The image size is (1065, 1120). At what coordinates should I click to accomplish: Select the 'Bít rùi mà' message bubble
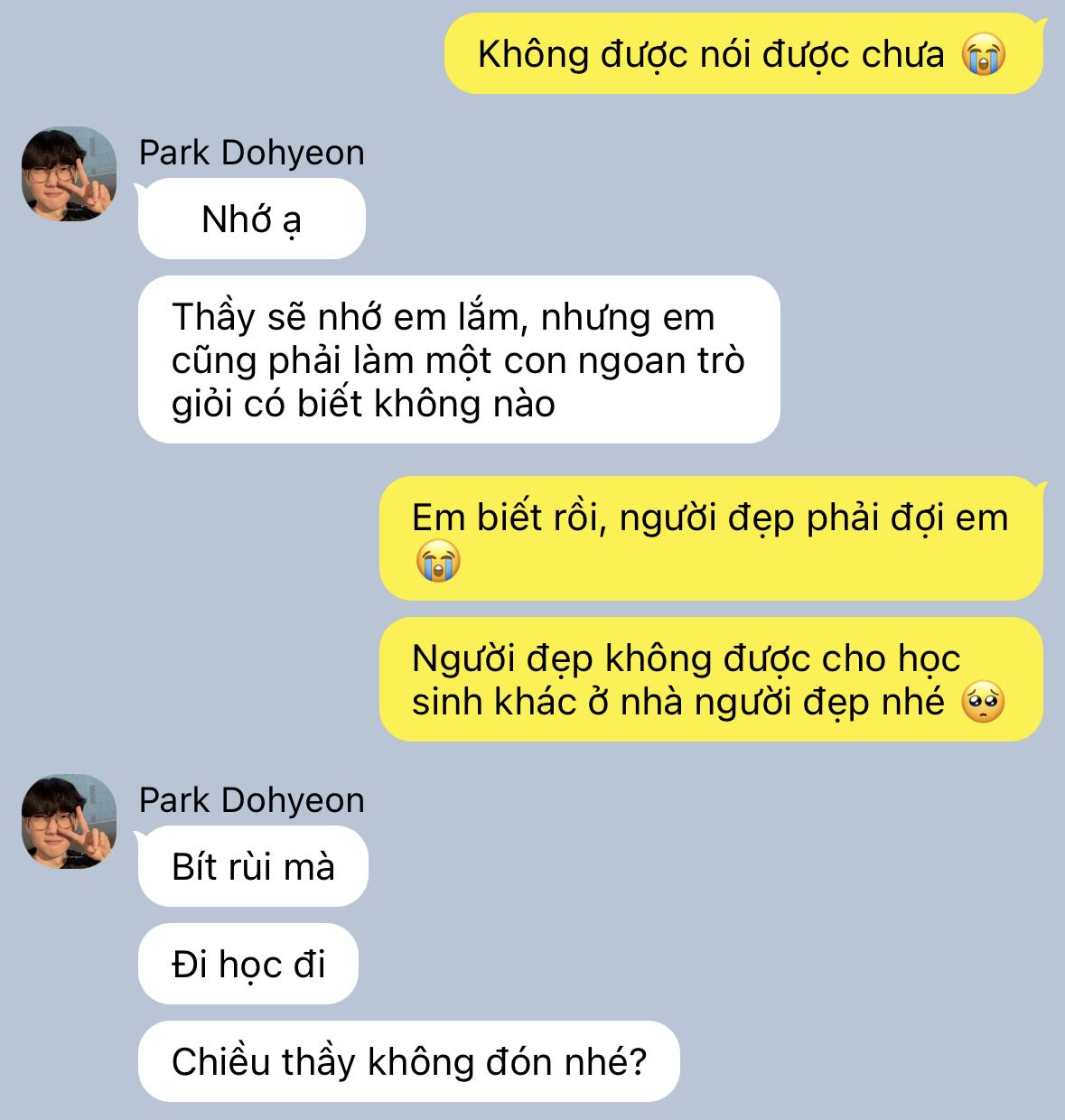(x=253, y=866)
